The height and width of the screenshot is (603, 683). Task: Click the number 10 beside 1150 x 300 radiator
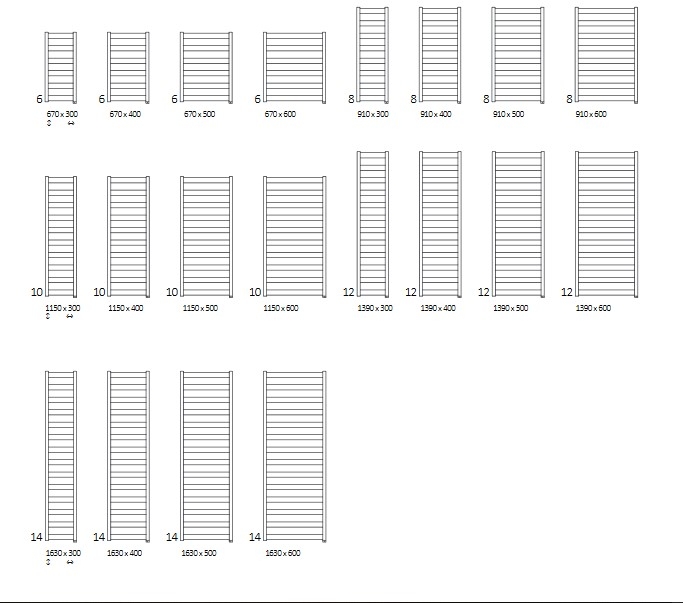pos(37,292)
